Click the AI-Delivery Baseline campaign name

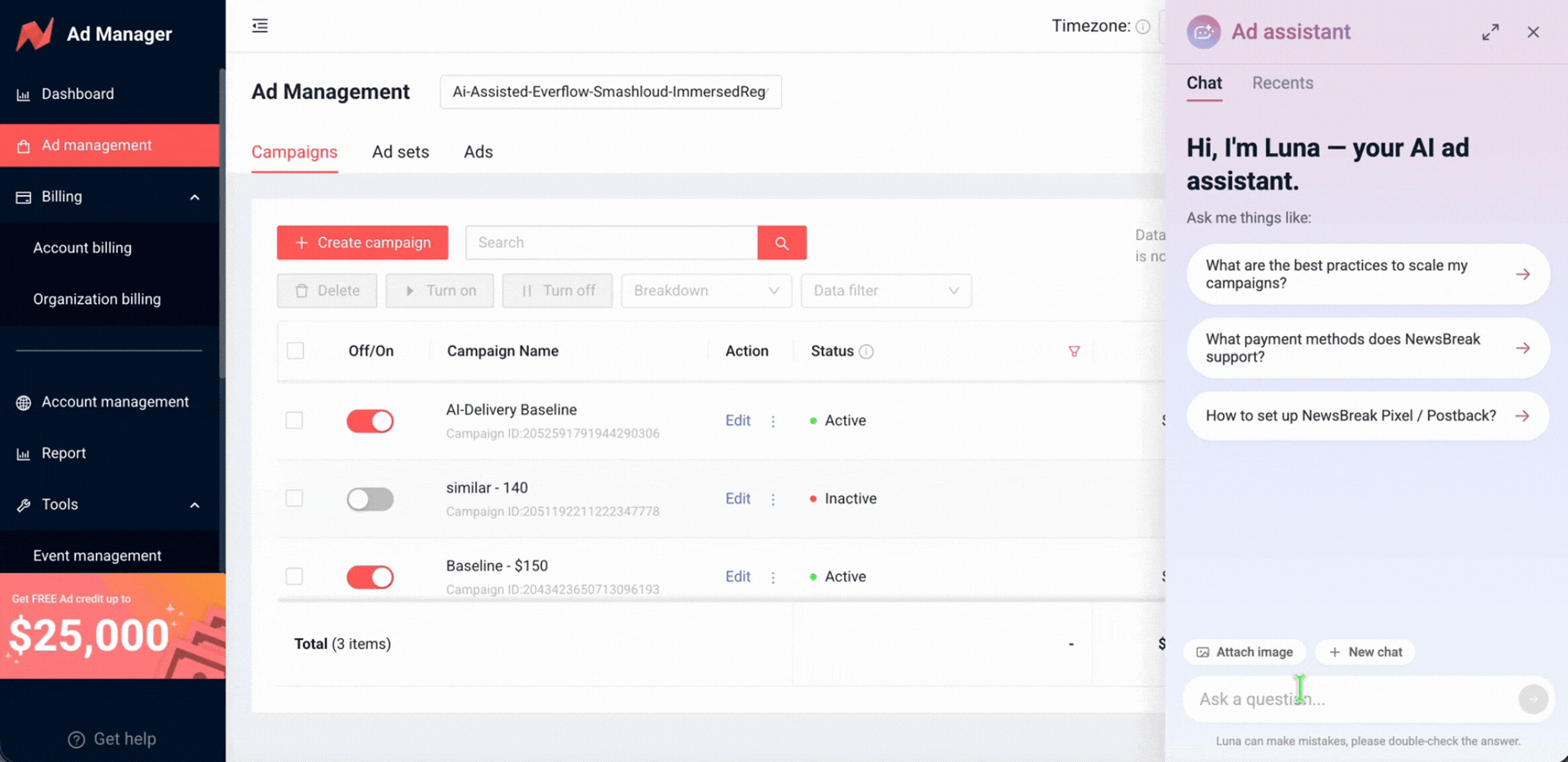[512, 410]
